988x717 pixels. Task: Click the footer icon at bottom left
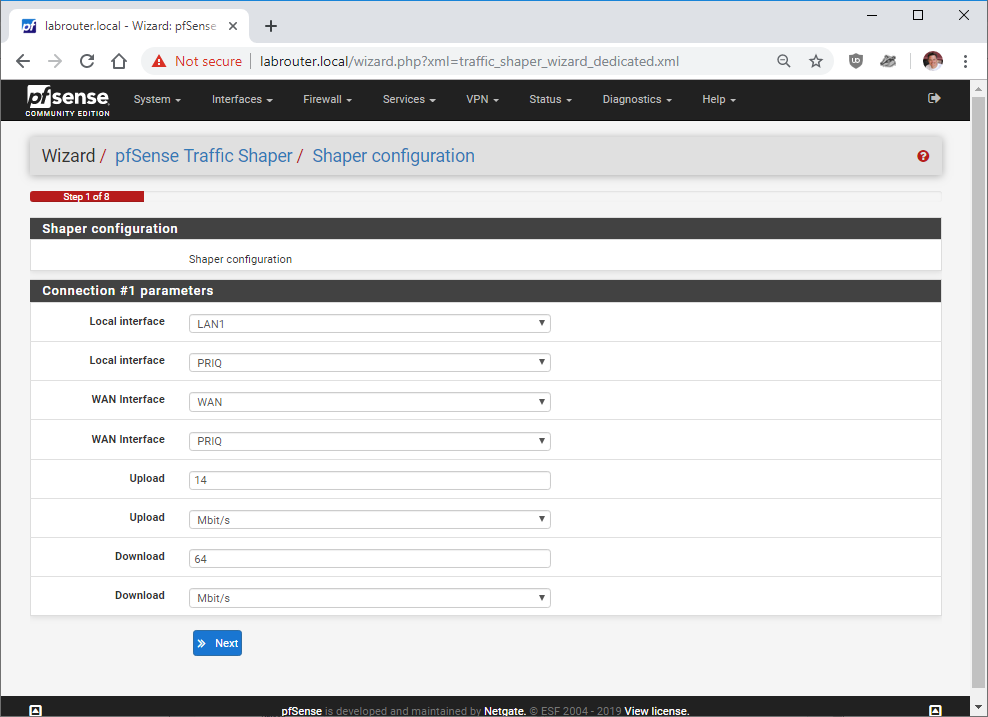point(36,710)
